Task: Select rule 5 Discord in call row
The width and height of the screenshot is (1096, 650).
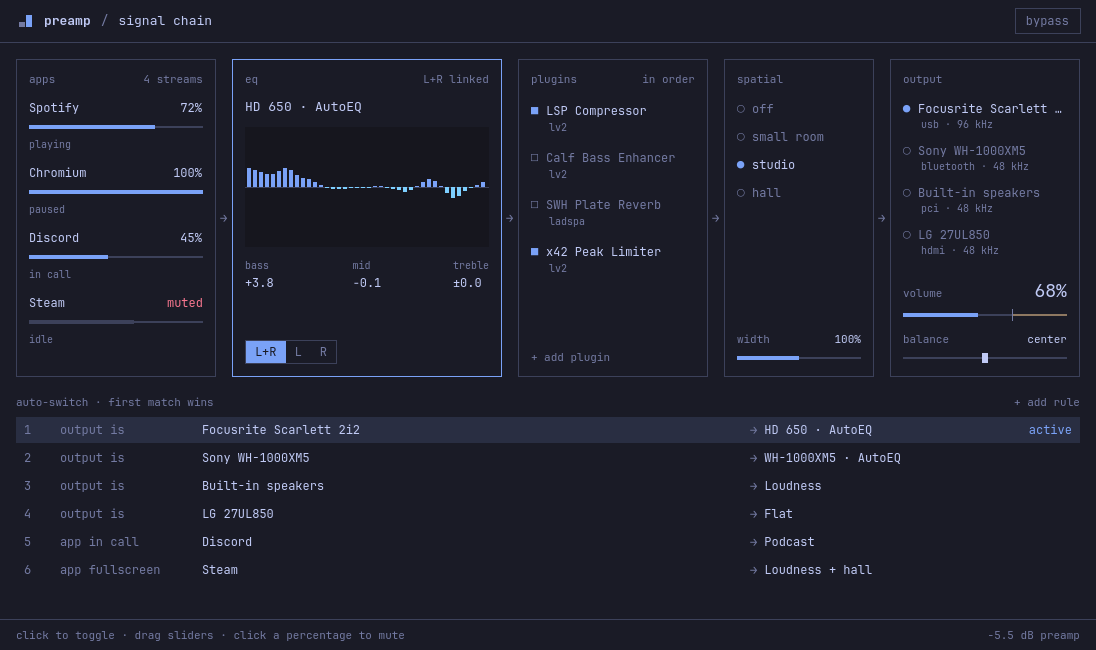Action: [548, 542]
